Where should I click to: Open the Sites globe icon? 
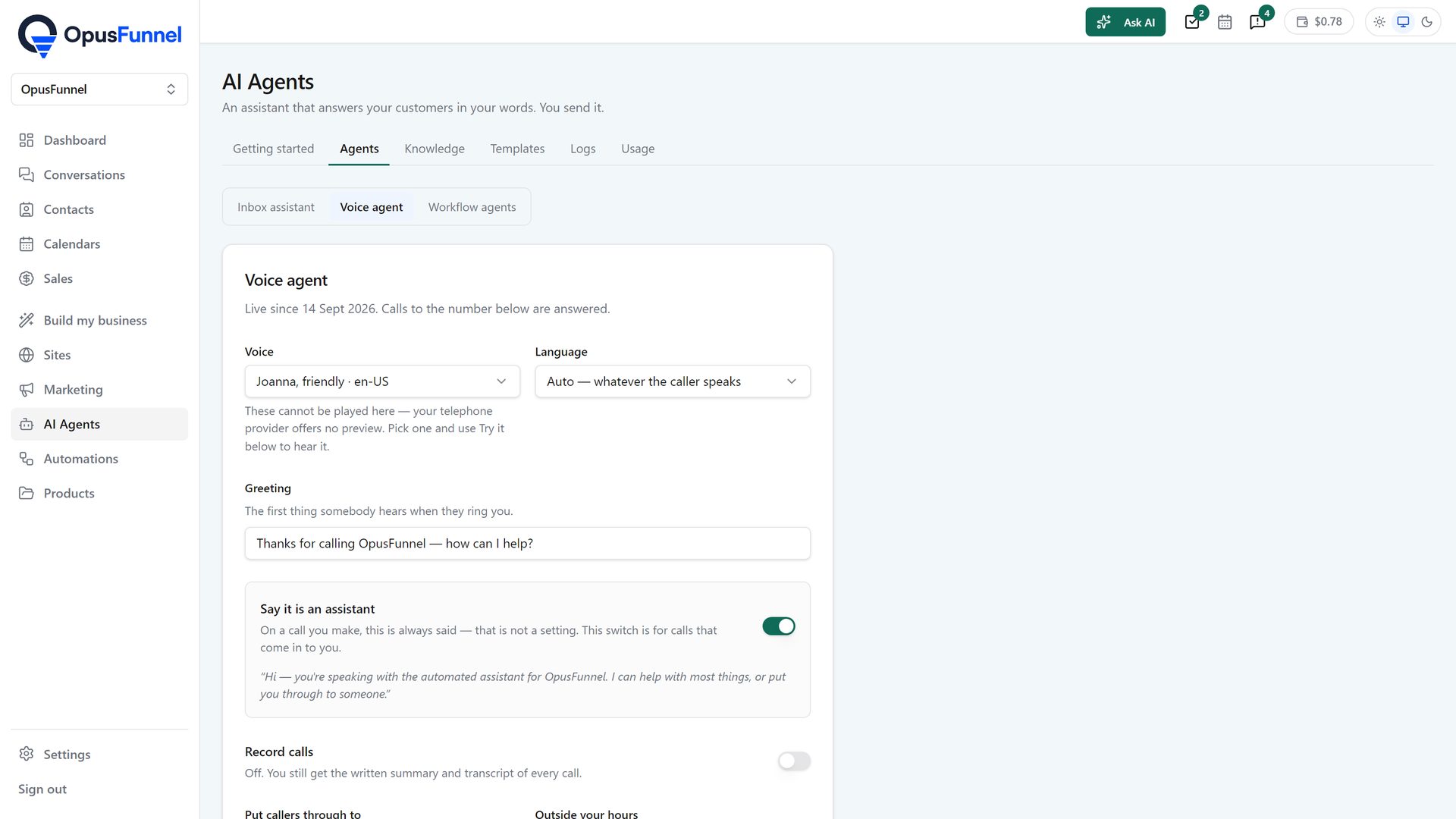coord(27,355)
